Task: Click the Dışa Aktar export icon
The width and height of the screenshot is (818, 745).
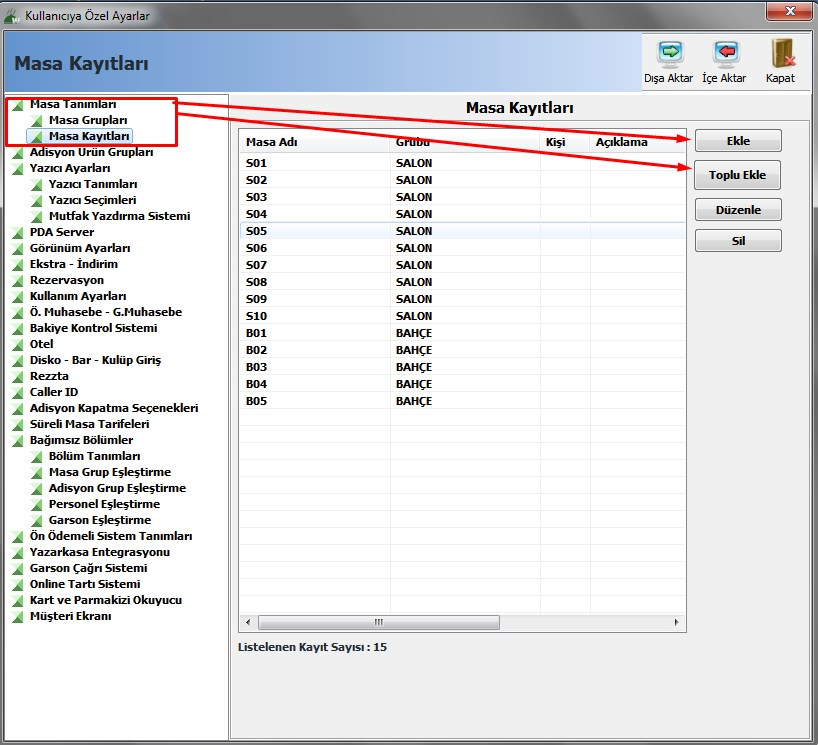Action: pyautogui.click(x=670, y=54)
